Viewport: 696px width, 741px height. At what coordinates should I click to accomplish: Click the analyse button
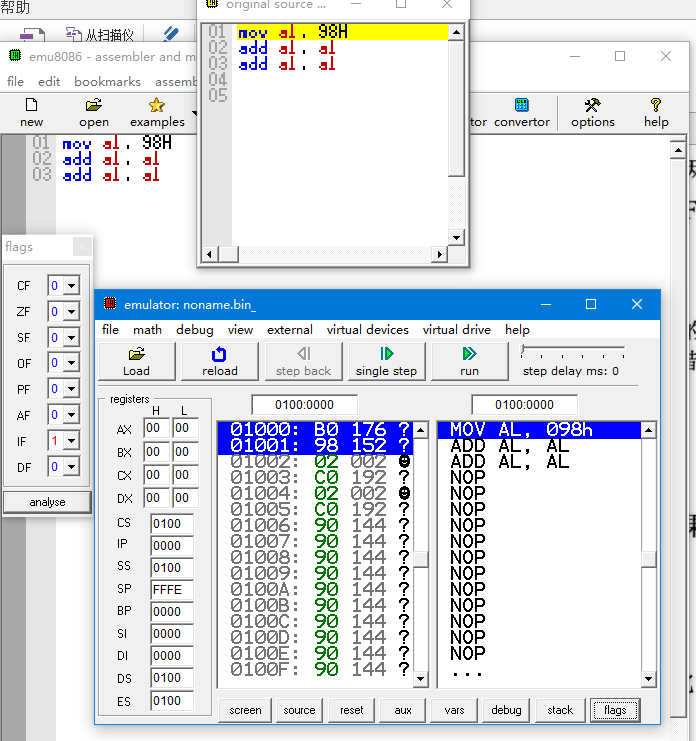point(47,502)
